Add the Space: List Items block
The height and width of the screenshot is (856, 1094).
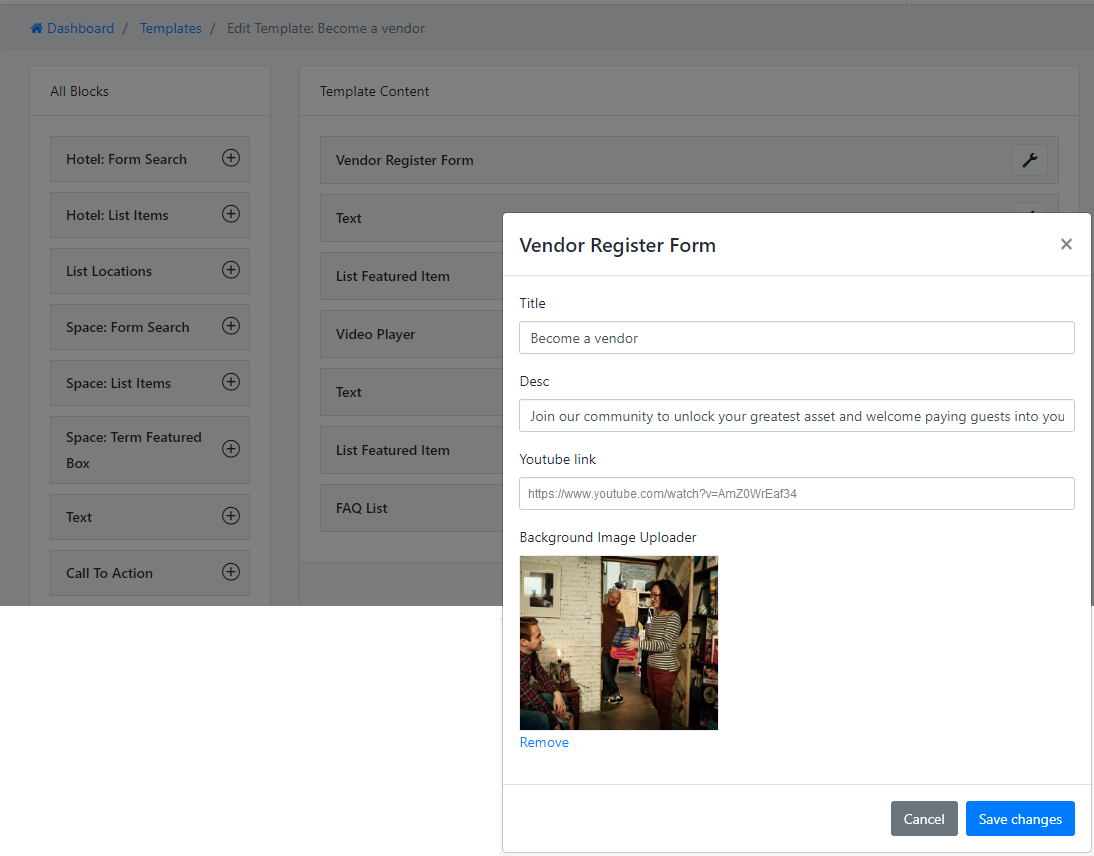pos(230,382)
